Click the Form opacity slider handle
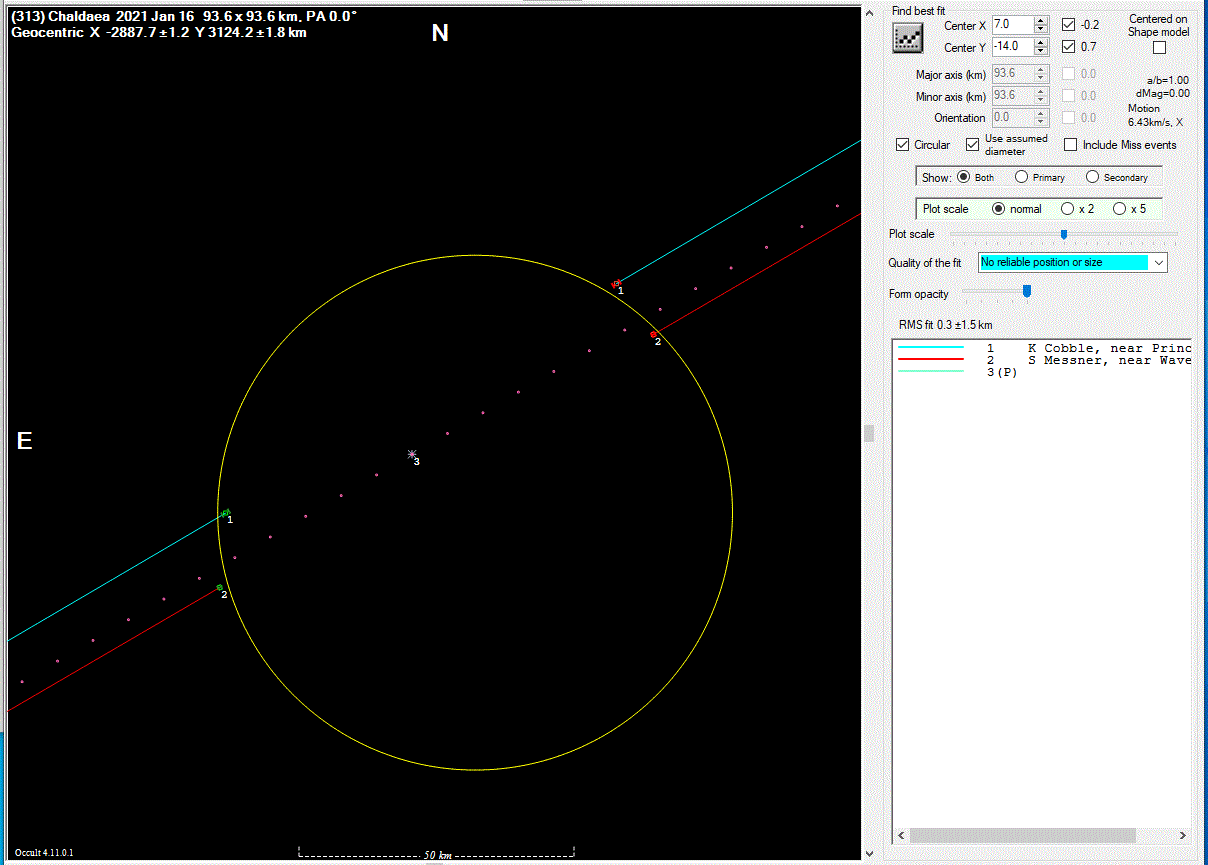 click(1026, 291)
